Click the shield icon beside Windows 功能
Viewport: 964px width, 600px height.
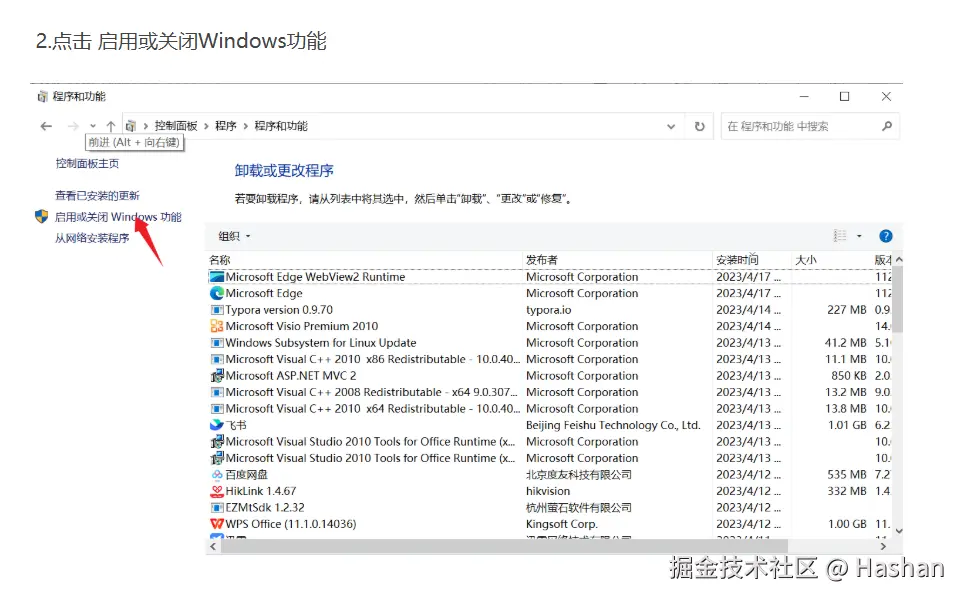tap(41, 216)
